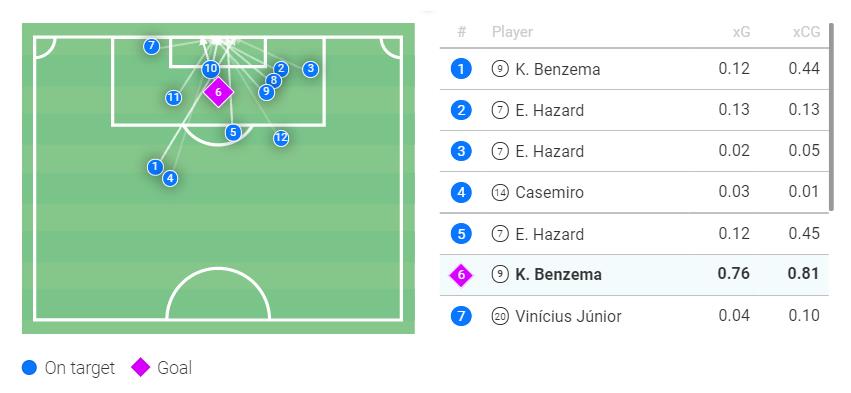The width and height of the screenshot is (851, 393).
Task: Click the Player column header
Action: point(512,32)
